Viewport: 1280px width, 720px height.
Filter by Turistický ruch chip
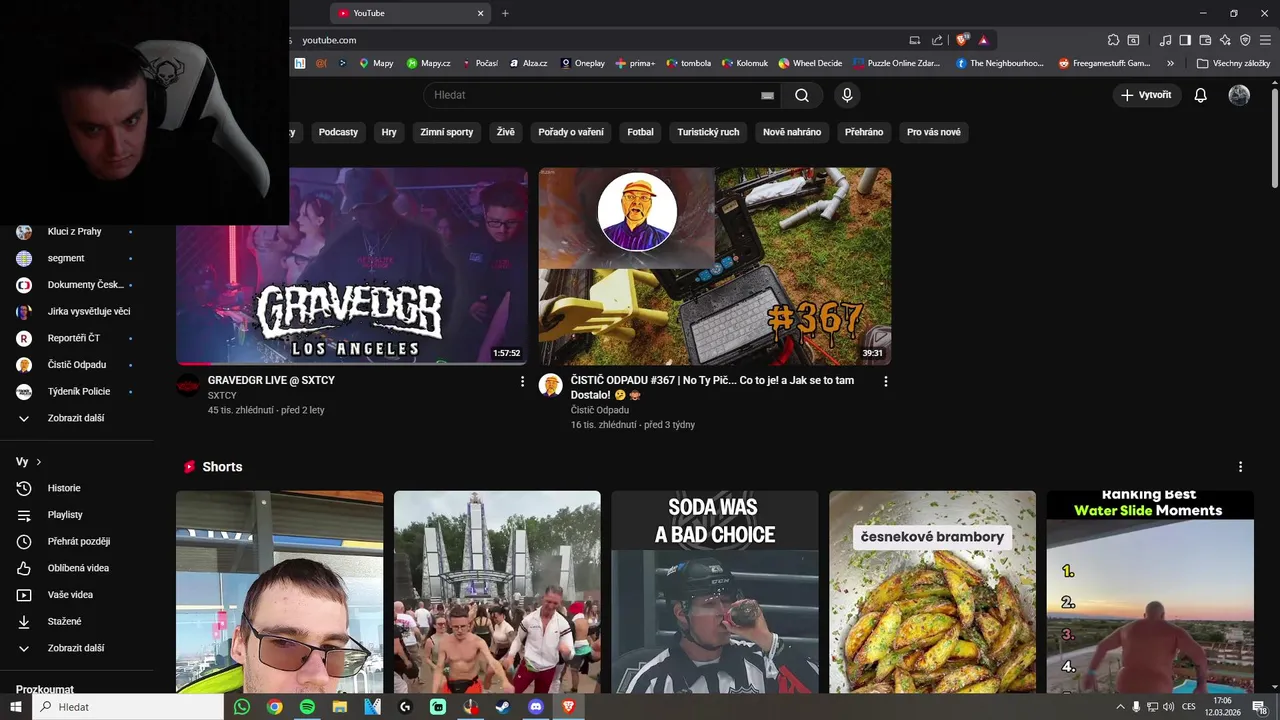tap(708, 132)
